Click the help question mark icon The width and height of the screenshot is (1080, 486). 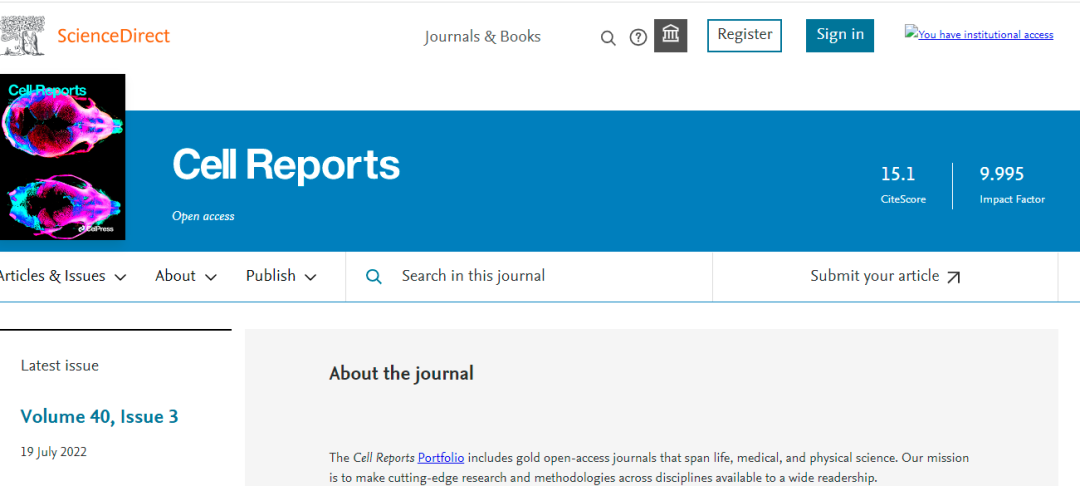click(638, 38)
